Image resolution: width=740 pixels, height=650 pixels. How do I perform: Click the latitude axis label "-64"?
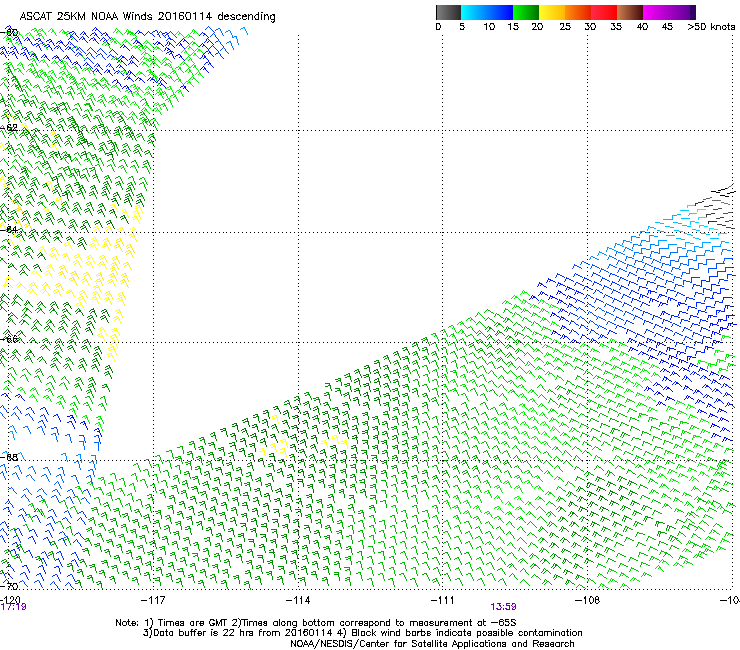(9, 229)
